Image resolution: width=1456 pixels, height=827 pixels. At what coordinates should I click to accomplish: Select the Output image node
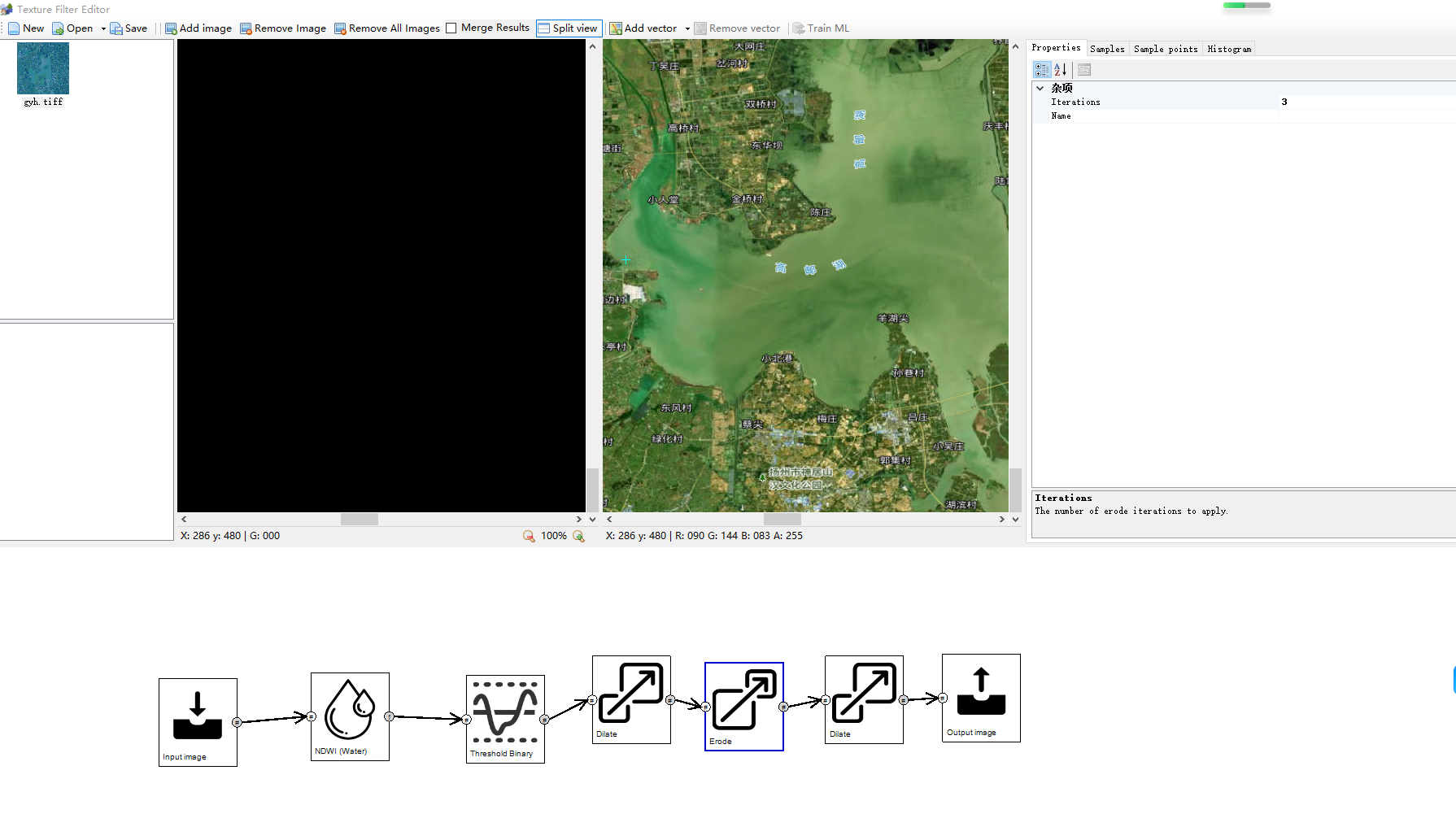[x=981, y=698]
